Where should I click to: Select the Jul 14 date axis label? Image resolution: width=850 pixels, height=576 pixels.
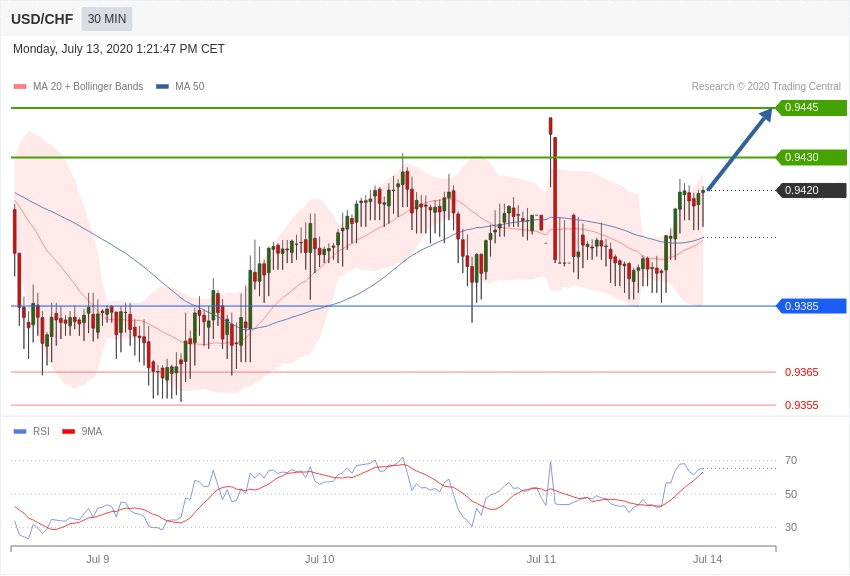[707, 559]
